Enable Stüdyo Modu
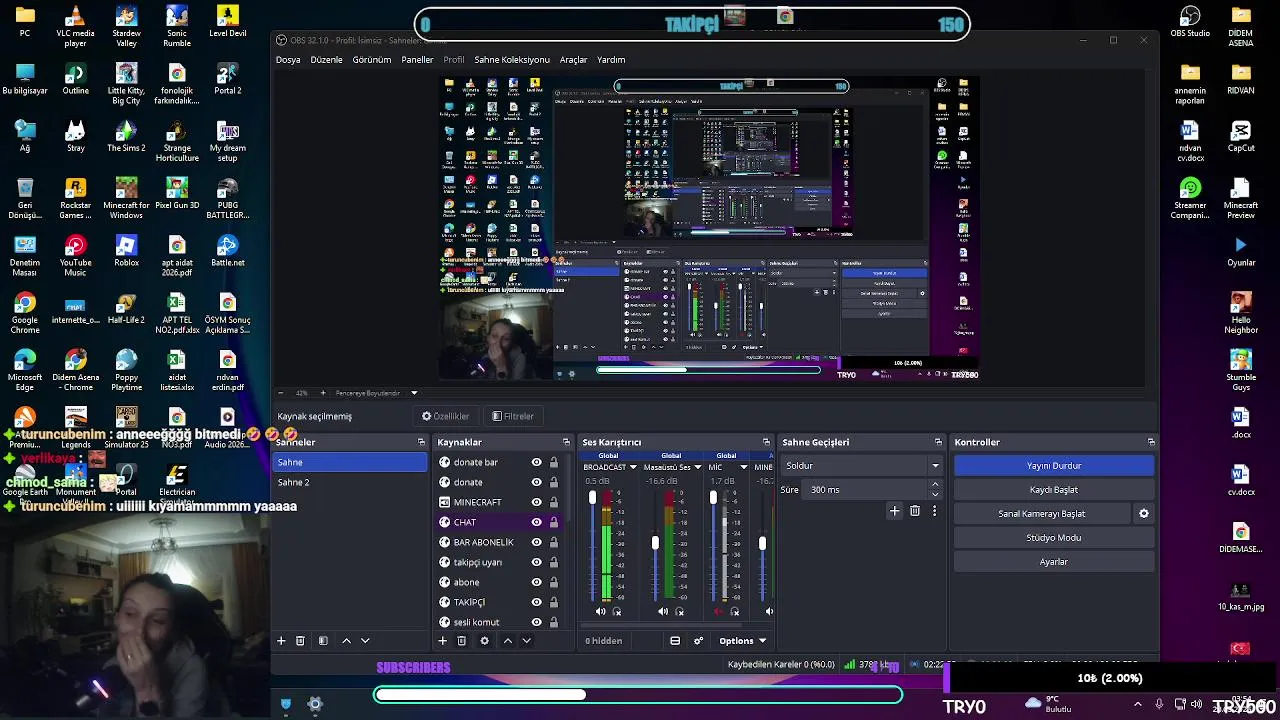1280x720 pixels. click(1054, 538)
